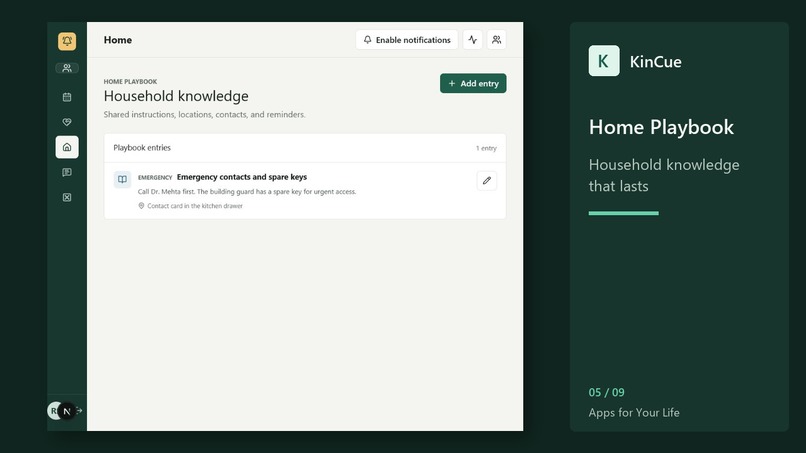Click the book icon on the emergency entry

[x=122, y=179]
